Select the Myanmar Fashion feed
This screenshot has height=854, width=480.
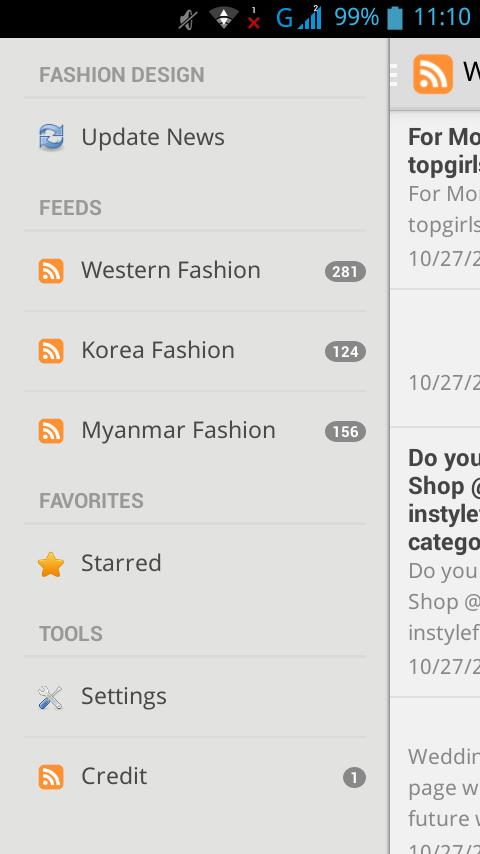point(195,431)
